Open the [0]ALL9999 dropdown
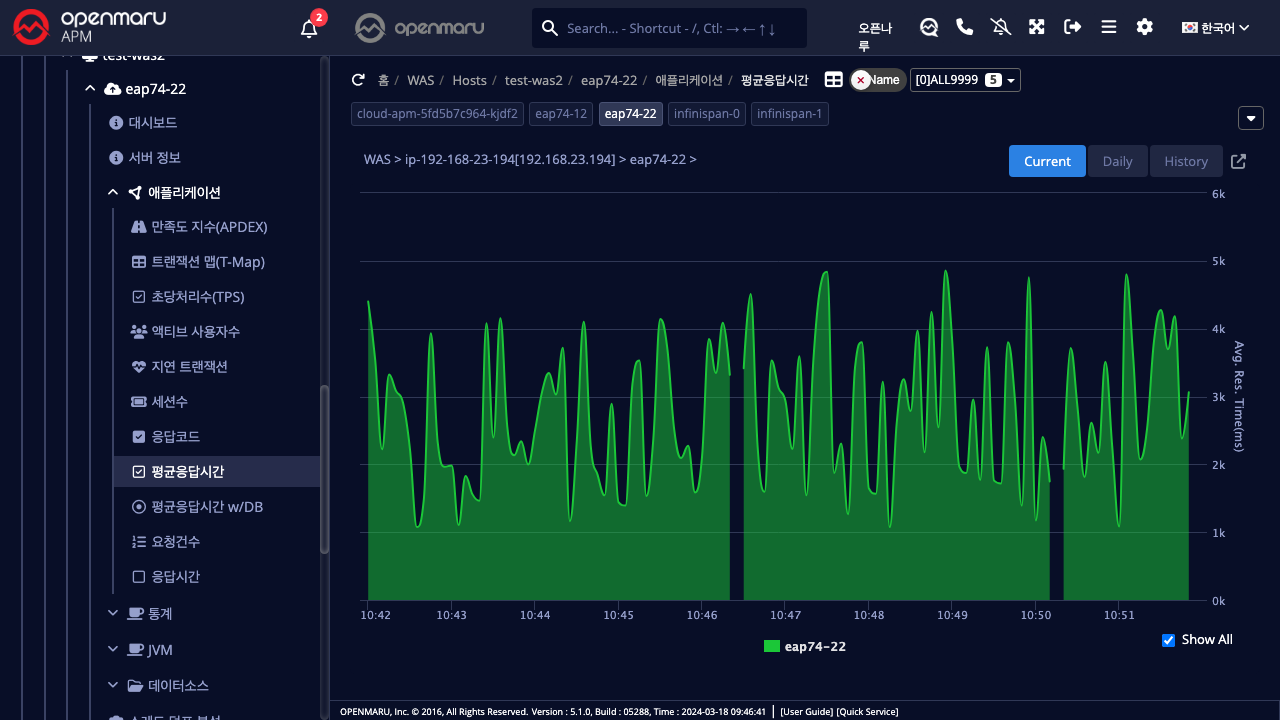1280x720 pixels. tap(964, 80)
